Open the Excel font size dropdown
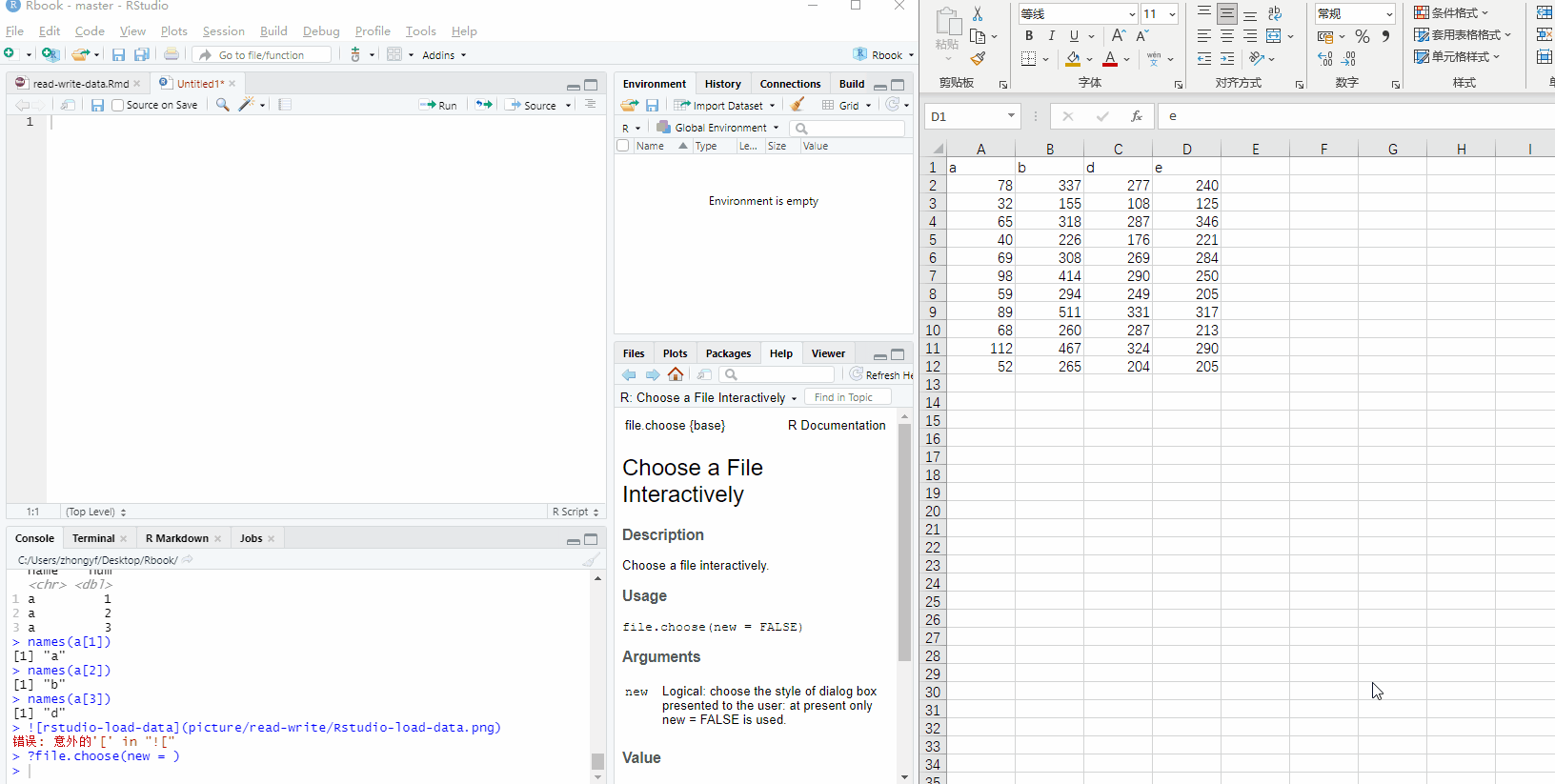The height and width of the screenshot is (784, 1555). point(1172,14)
